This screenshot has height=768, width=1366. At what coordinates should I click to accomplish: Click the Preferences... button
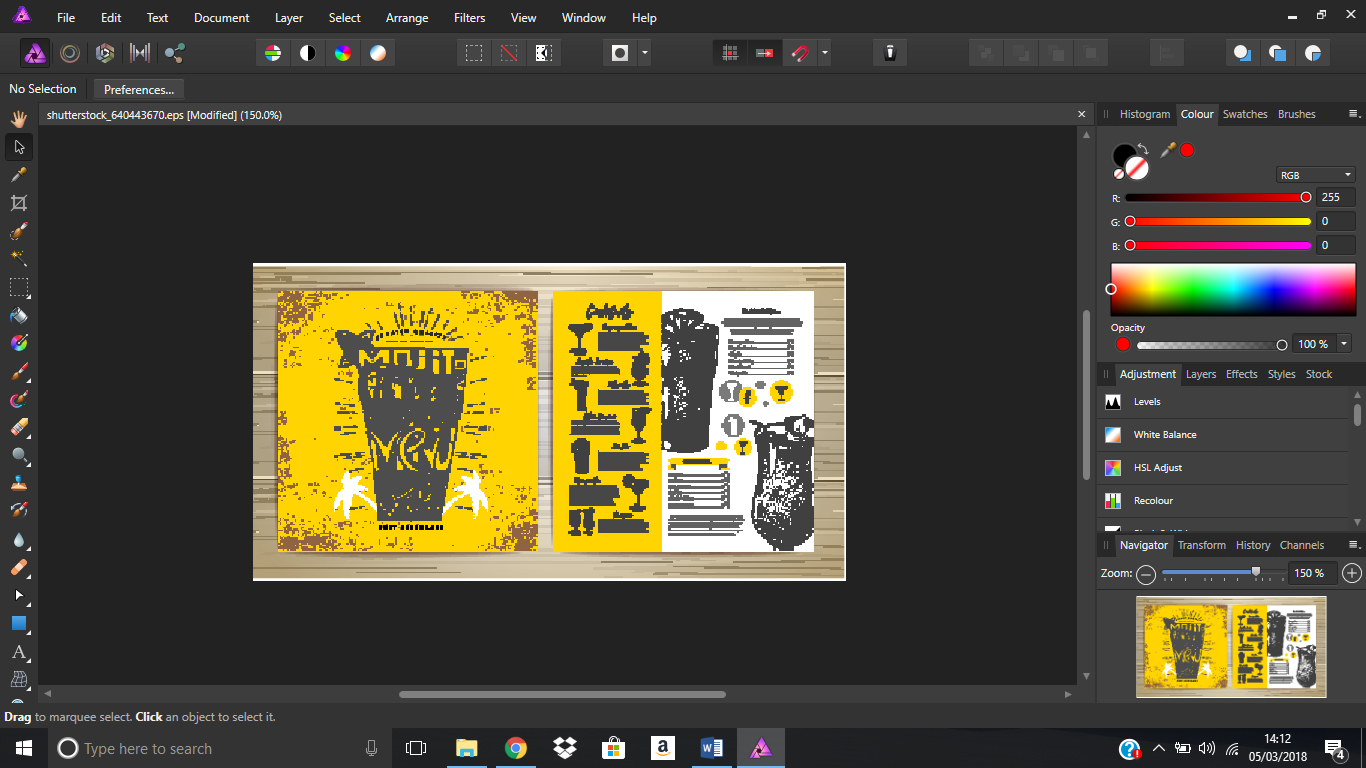139,89
